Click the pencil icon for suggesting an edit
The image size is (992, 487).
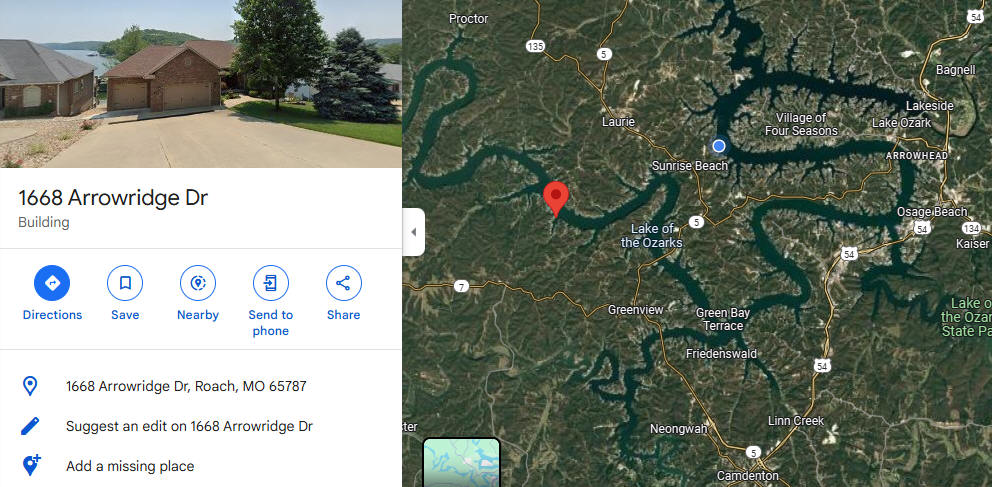(30, 426)
